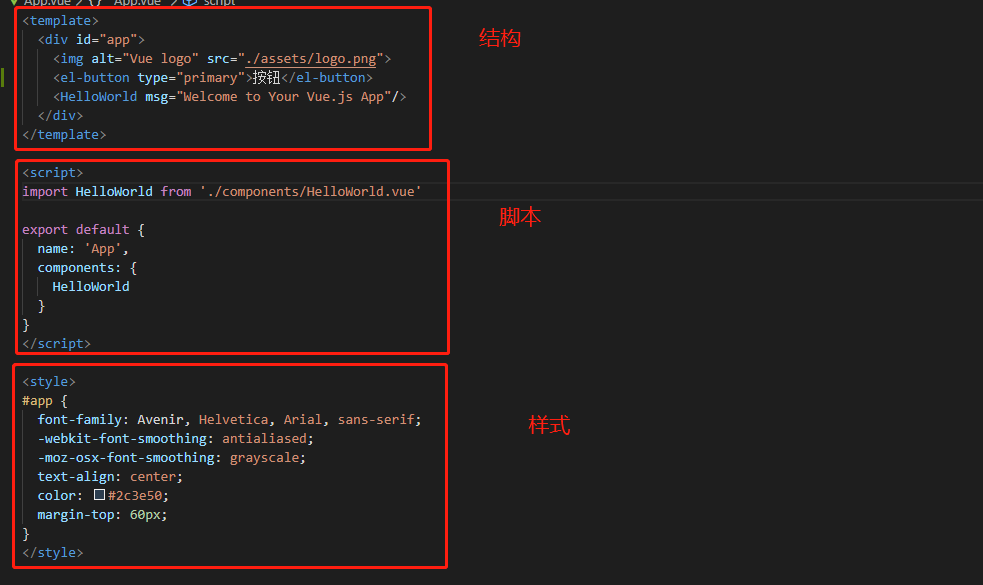Click the red 样式 annotation label
Image resolution: width=983 pixels, height=585 pixels.
[549, 425]
